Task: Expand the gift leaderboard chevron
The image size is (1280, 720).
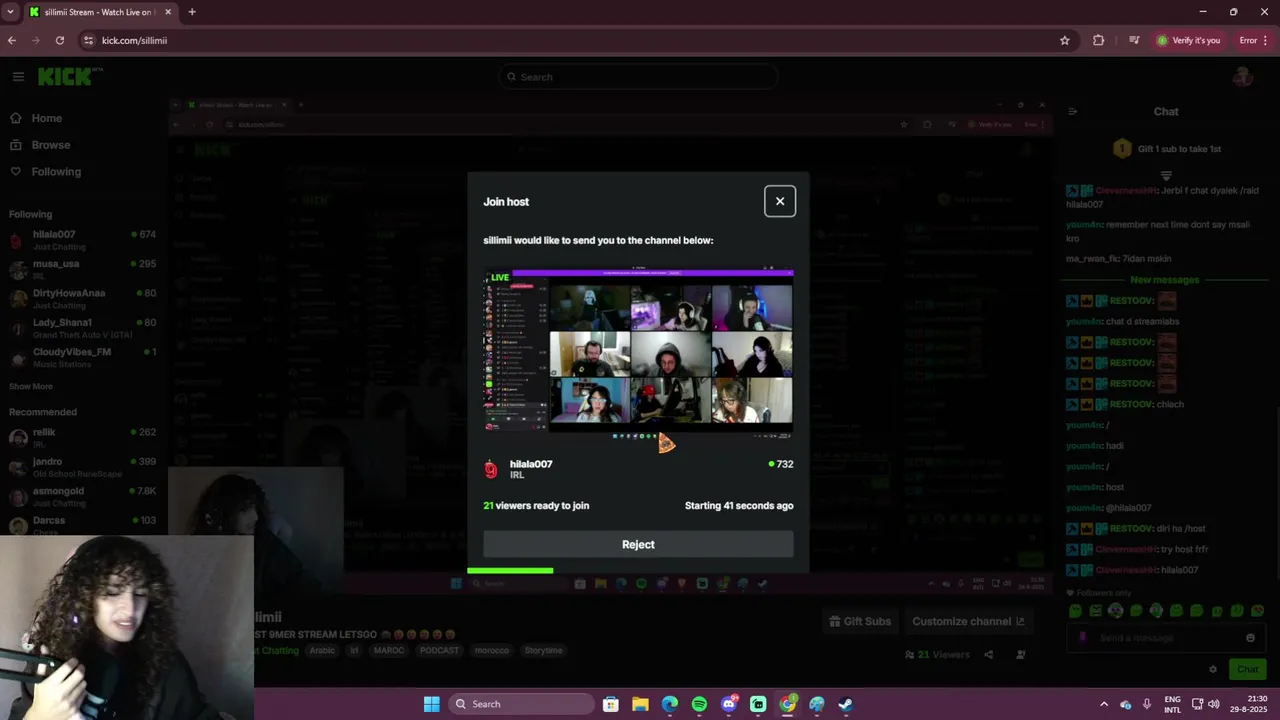Action: coord(1166,175)
